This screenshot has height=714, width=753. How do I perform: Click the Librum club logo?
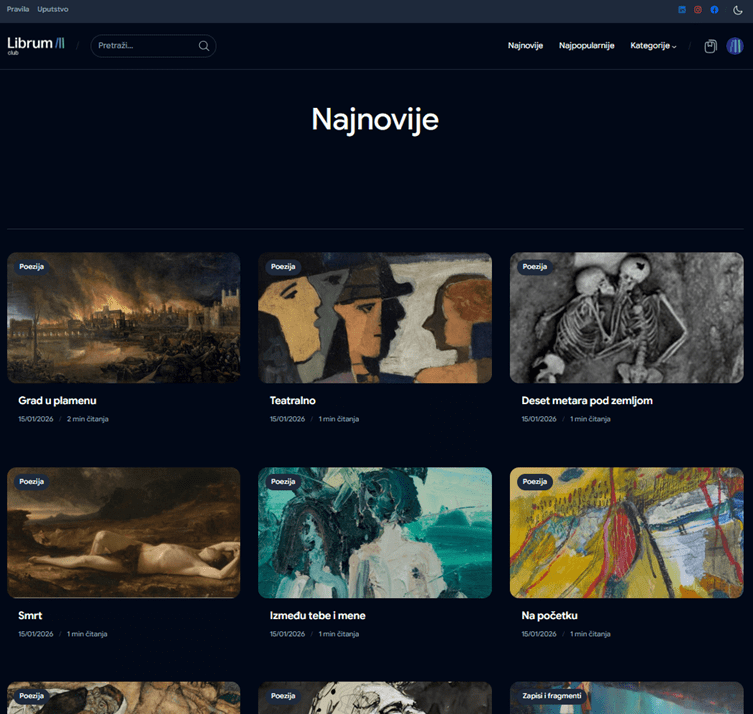[36, 45]
